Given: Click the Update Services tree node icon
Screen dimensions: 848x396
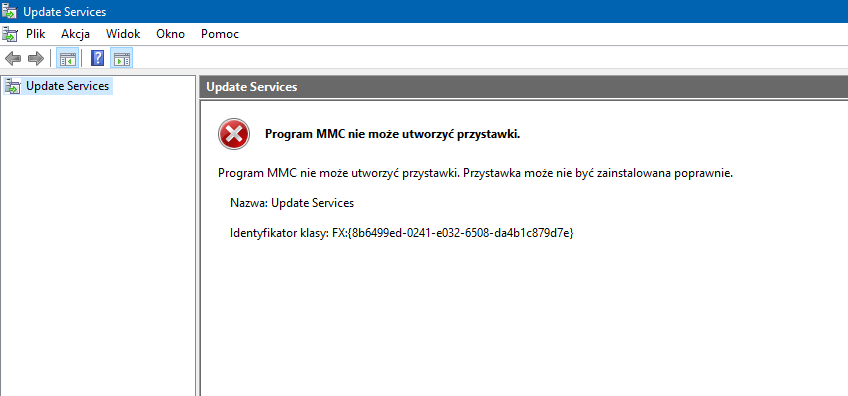Looking at the screenshot, I should (13, 86).
